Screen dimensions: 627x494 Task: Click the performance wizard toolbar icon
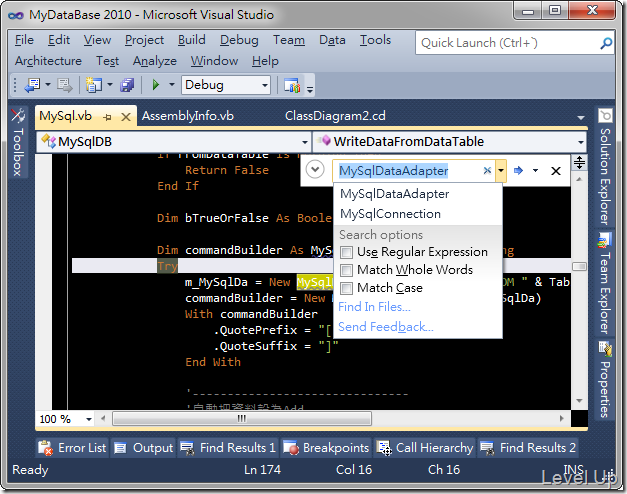click(x=292, y=85)
